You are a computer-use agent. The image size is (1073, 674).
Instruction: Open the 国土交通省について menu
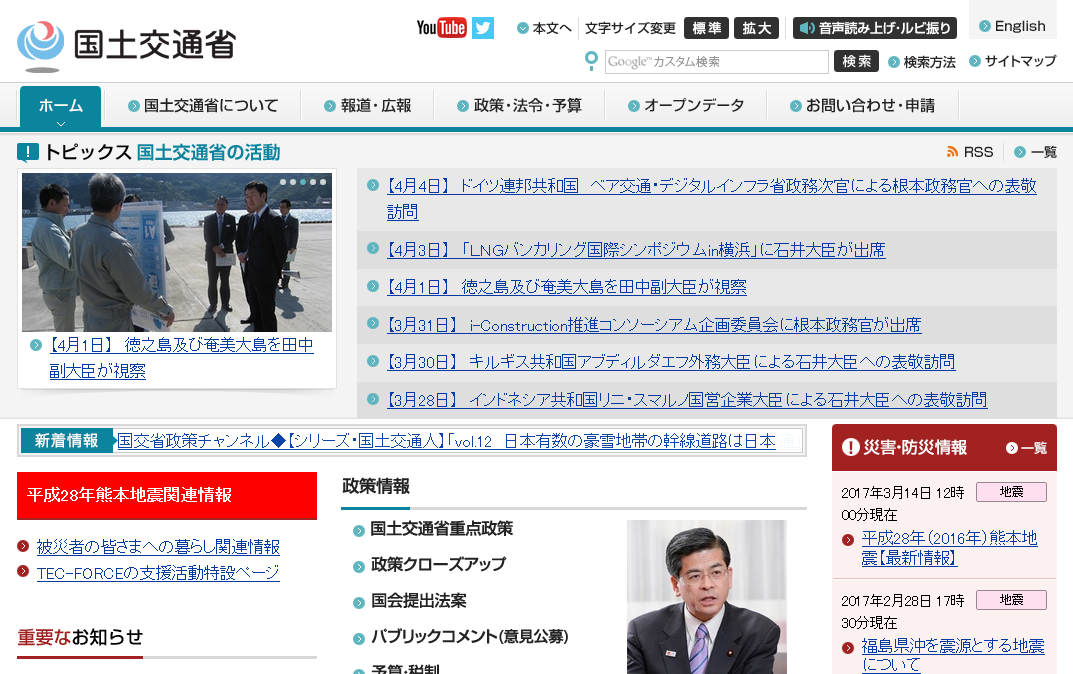coord(203,105)
